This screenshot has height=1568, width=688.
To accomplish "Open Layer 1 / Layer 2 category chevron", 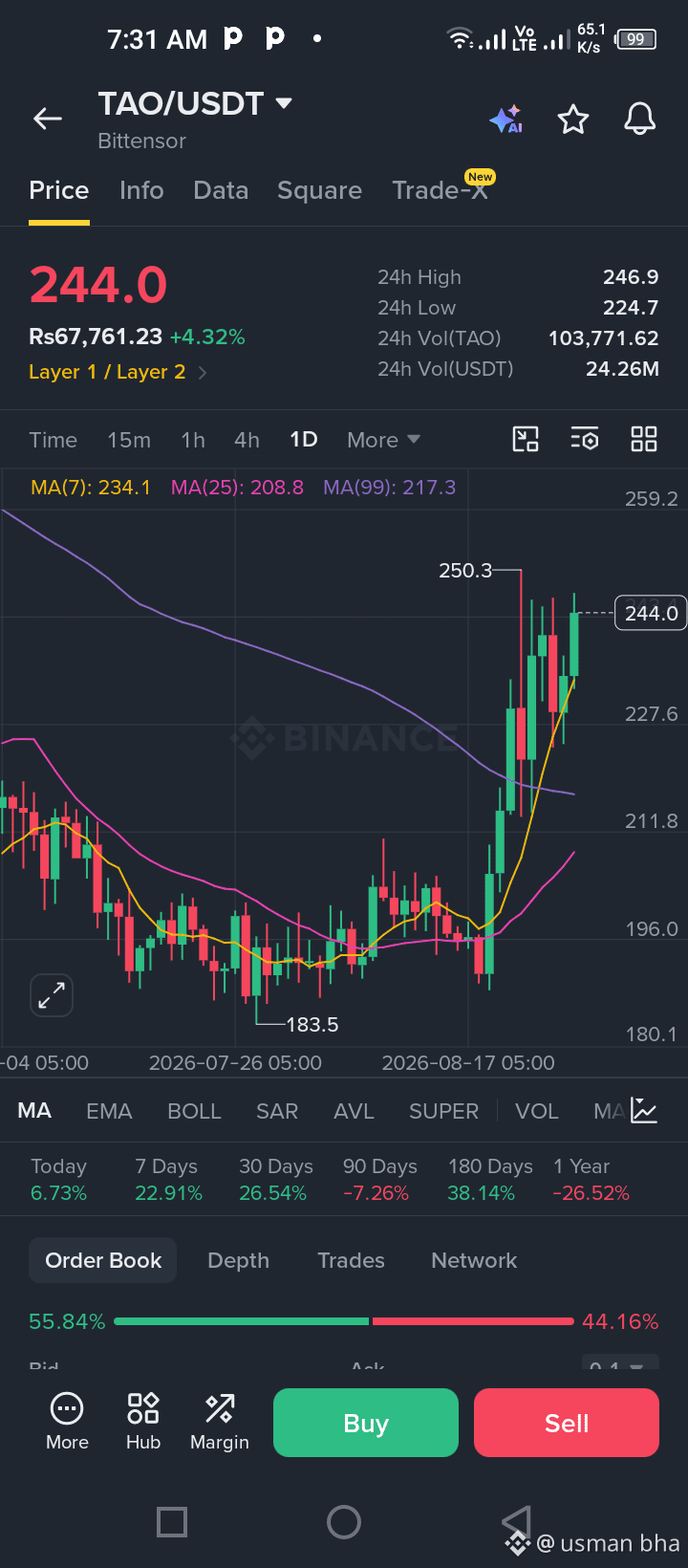I will [203, 373].
